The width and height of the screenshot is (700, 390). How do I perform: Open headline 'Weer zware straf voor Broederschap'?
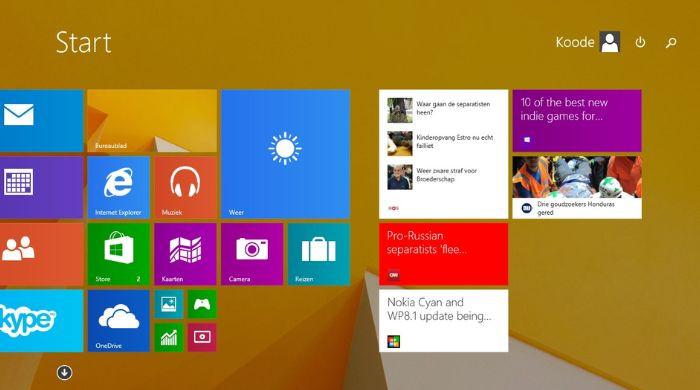point(446,175)
